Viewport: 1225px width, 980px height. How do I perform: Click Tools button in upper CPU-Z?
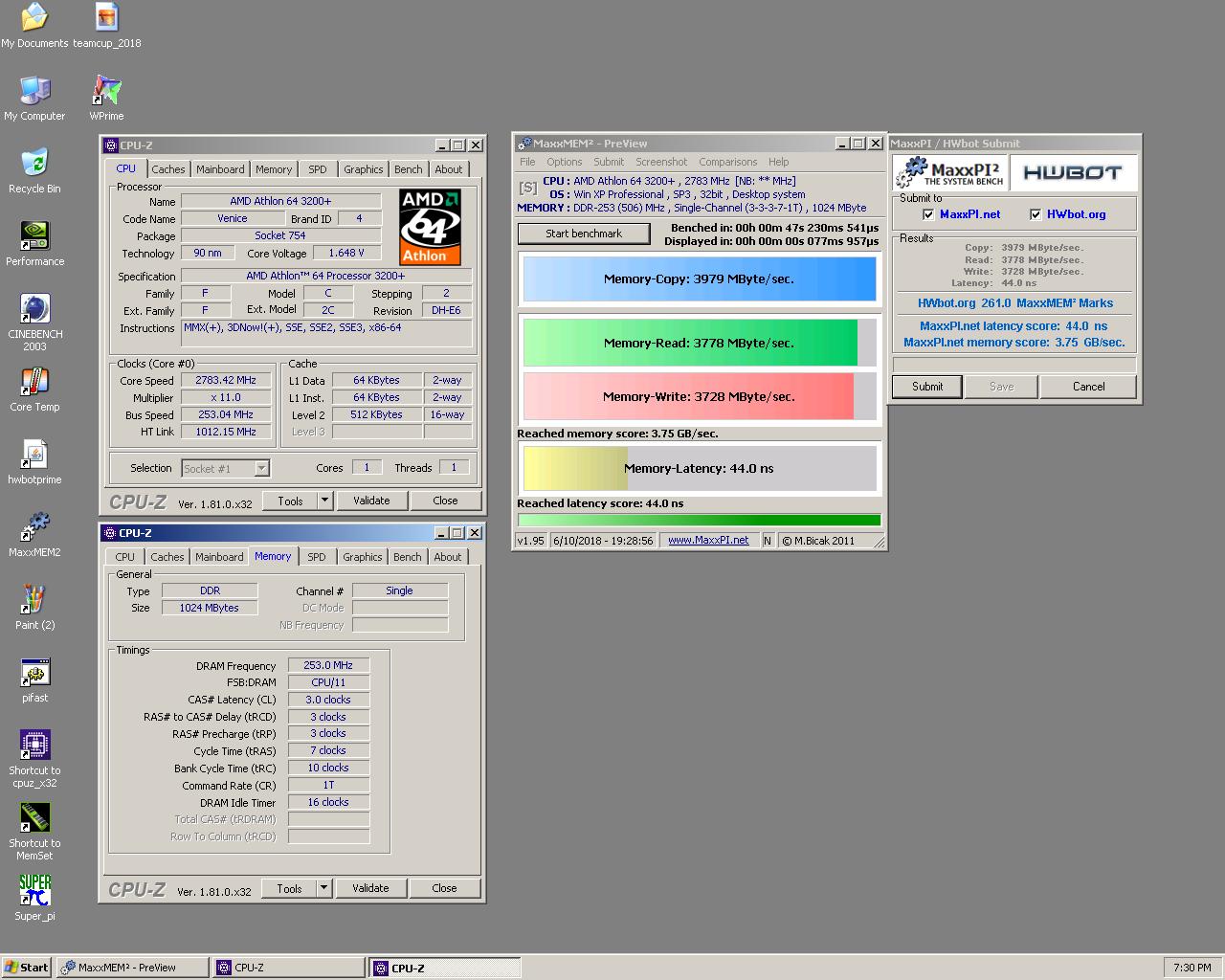click(290, 501)
